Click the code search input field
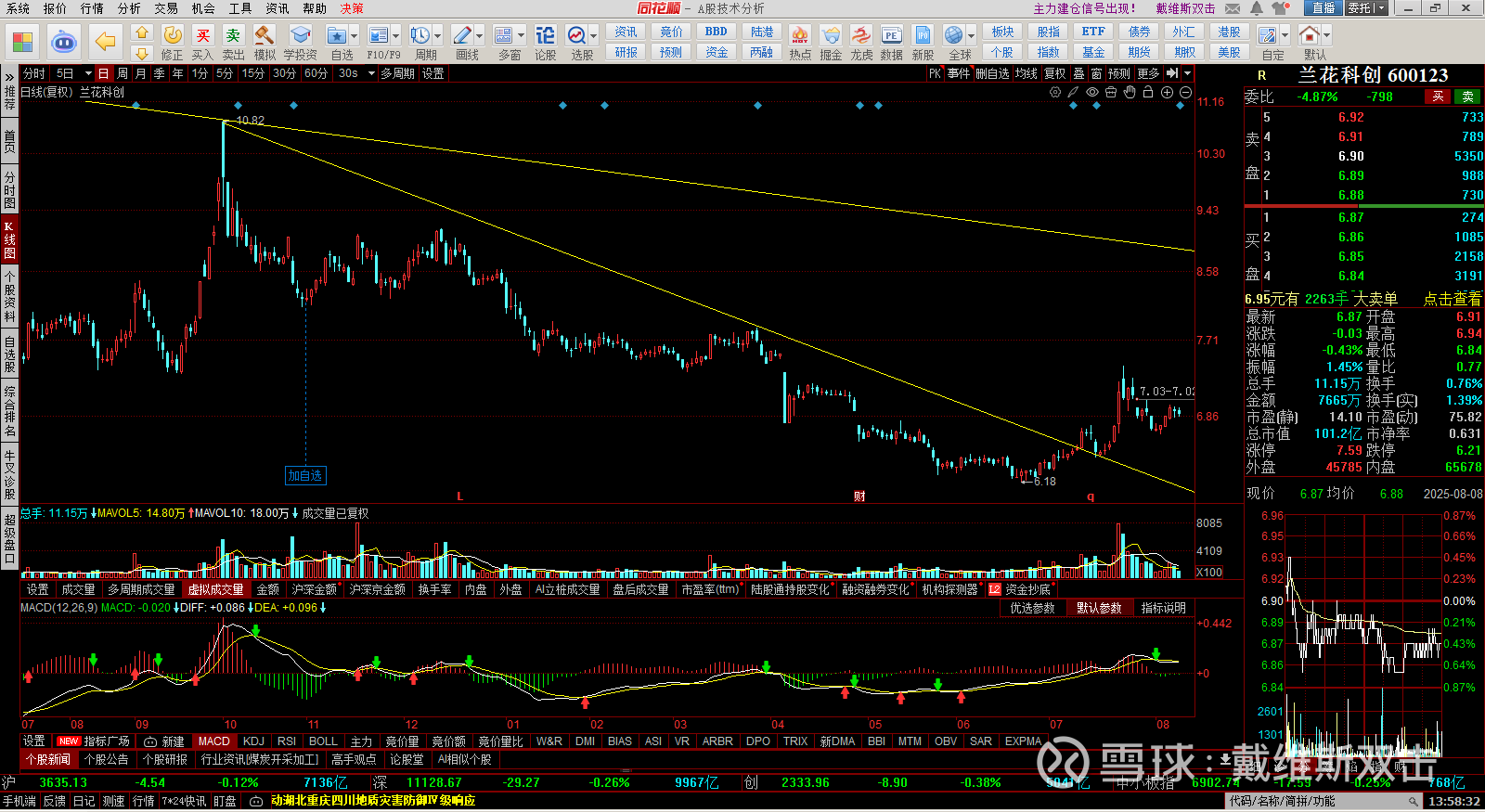 point(1324,801)
